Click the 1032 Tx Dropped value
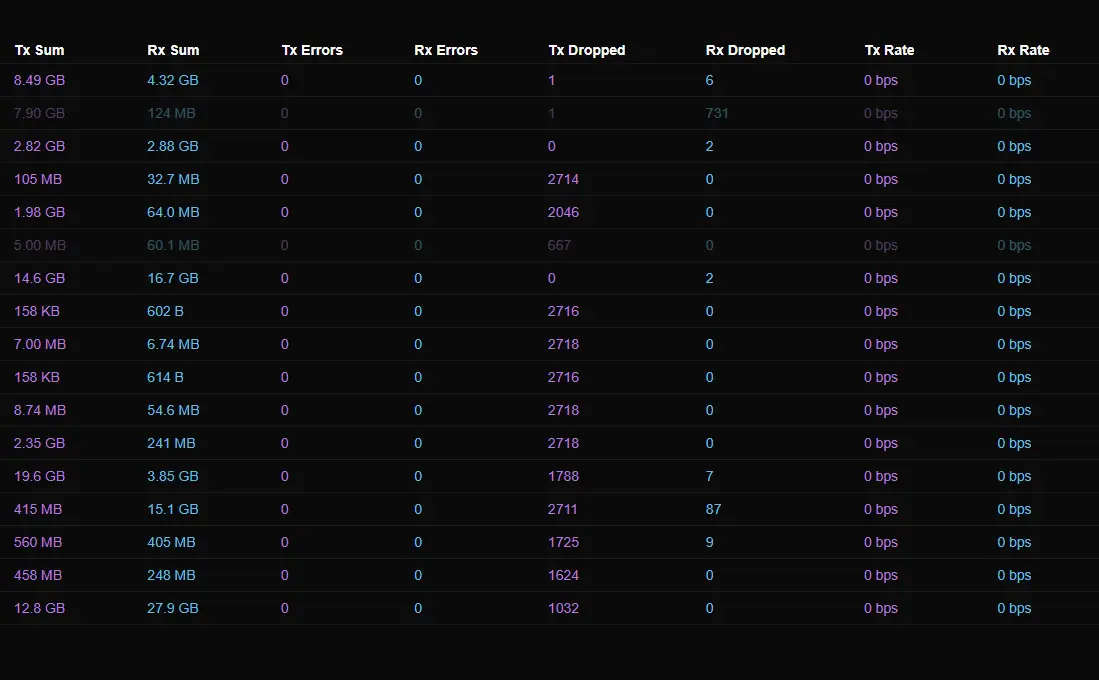 click(563, 608)
